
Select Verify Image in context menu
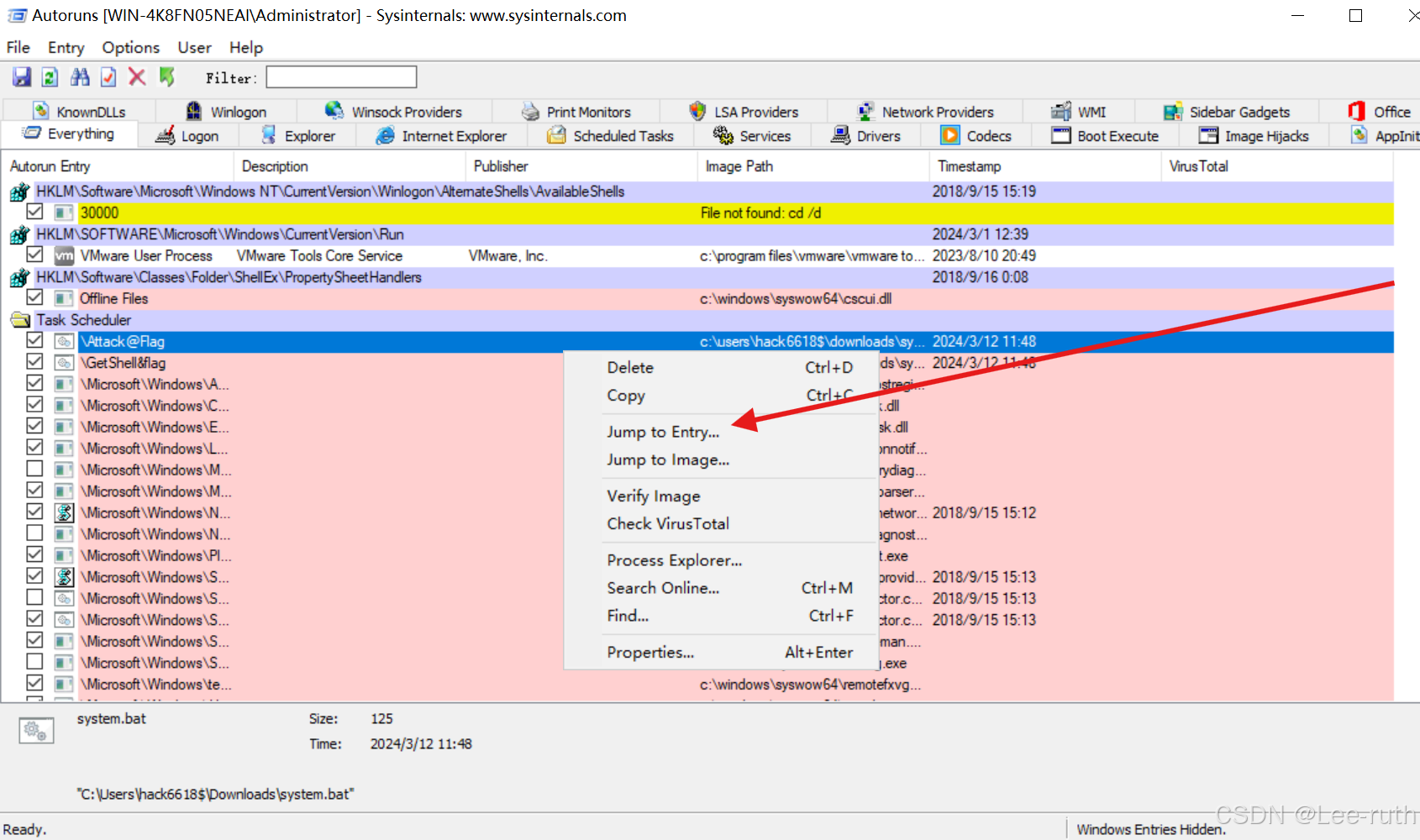point(721,496)
